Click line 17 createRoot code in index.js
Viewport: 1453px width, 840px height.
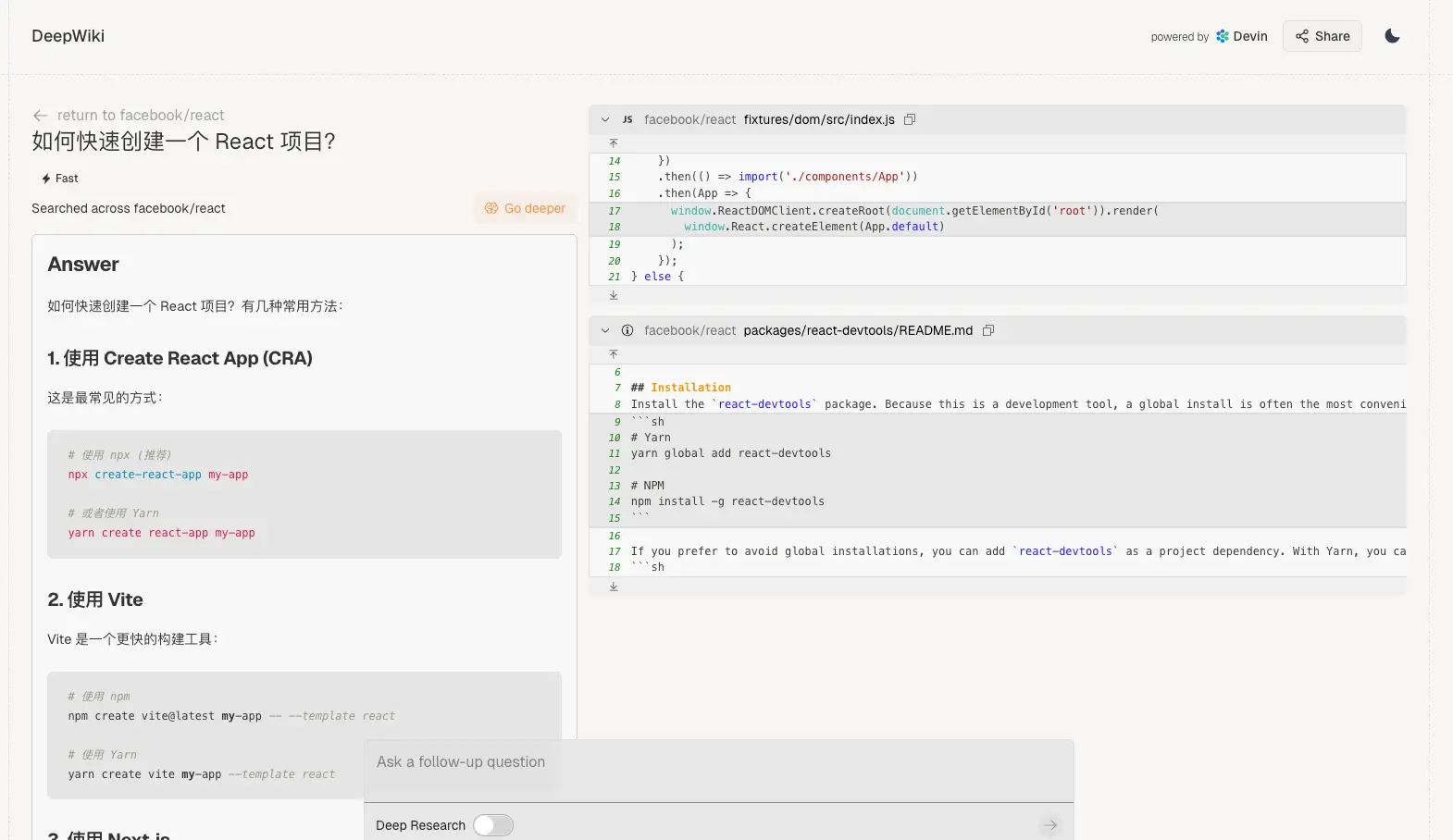[914, 211]
